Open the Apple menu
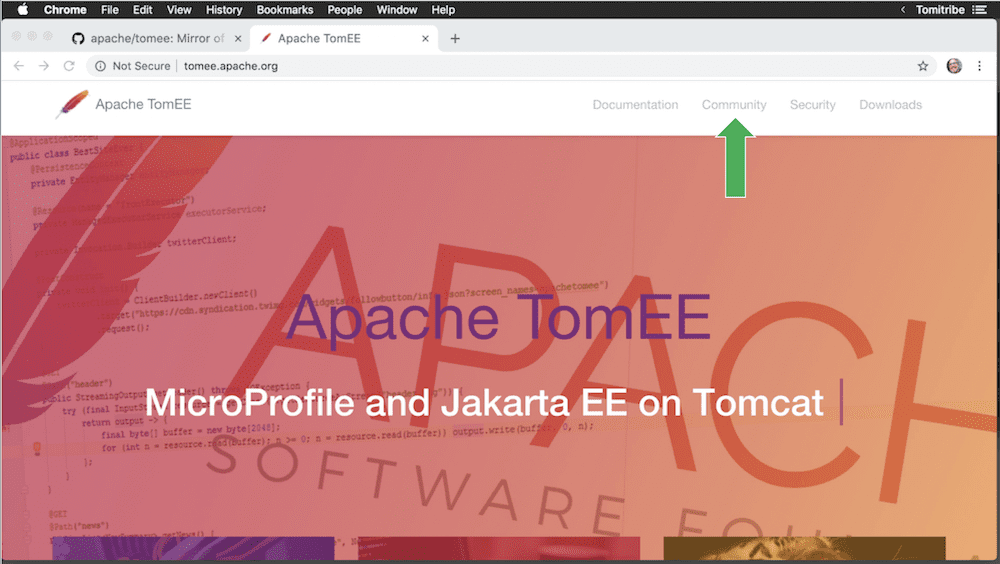The width and height of the screenshot is (1000, 564). 23,9
